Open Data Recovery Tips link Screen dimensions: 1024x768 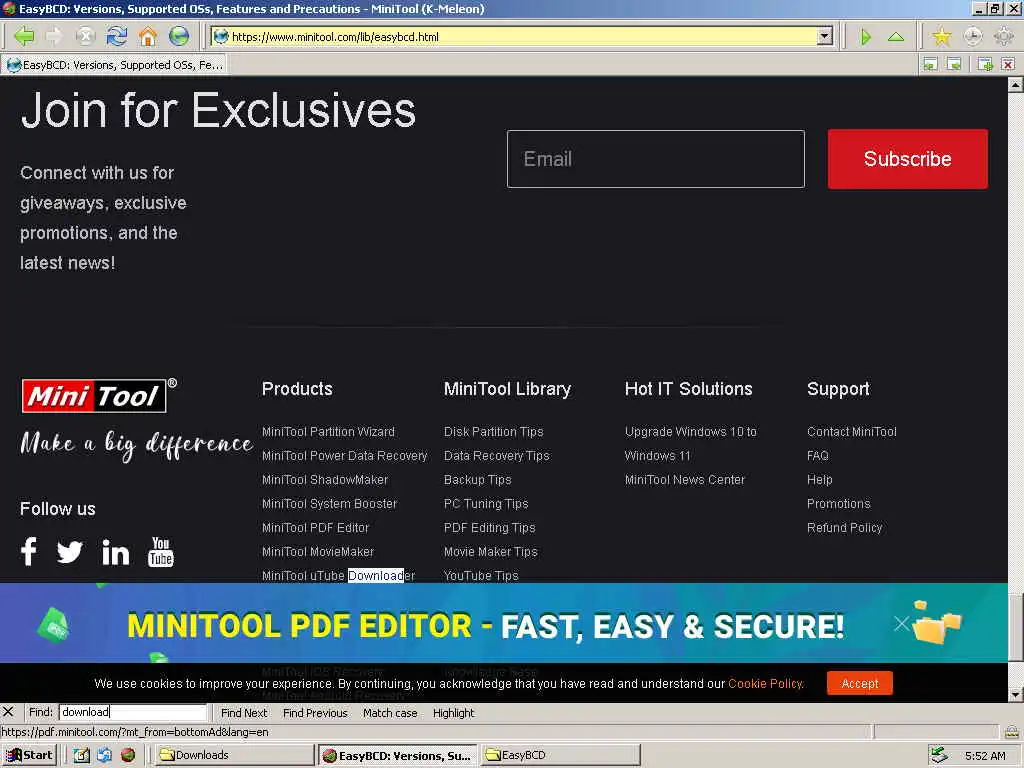(496, 456)
